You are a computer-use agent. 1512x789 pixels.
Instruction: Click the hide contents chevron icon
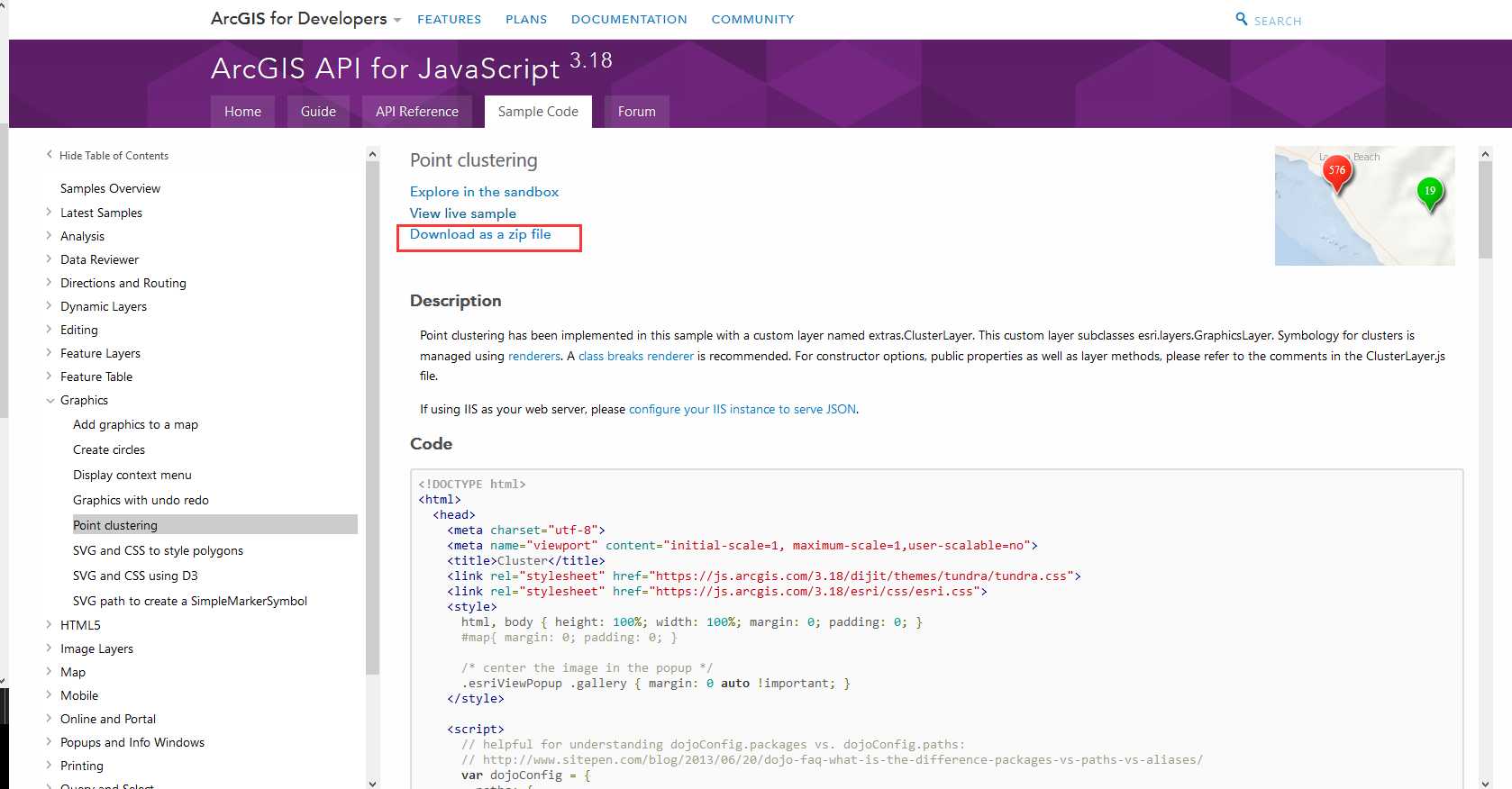pyautogui.click(x=50, y=155)
